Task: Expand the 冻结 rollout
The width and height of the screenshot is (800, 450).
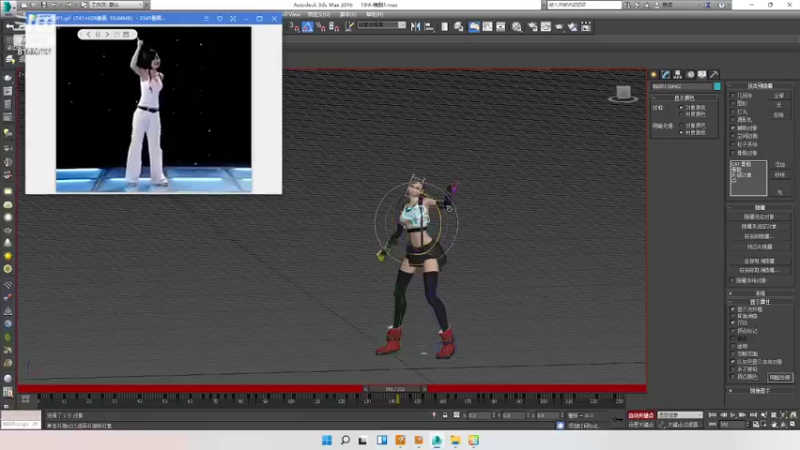Action: click(760, 293)
